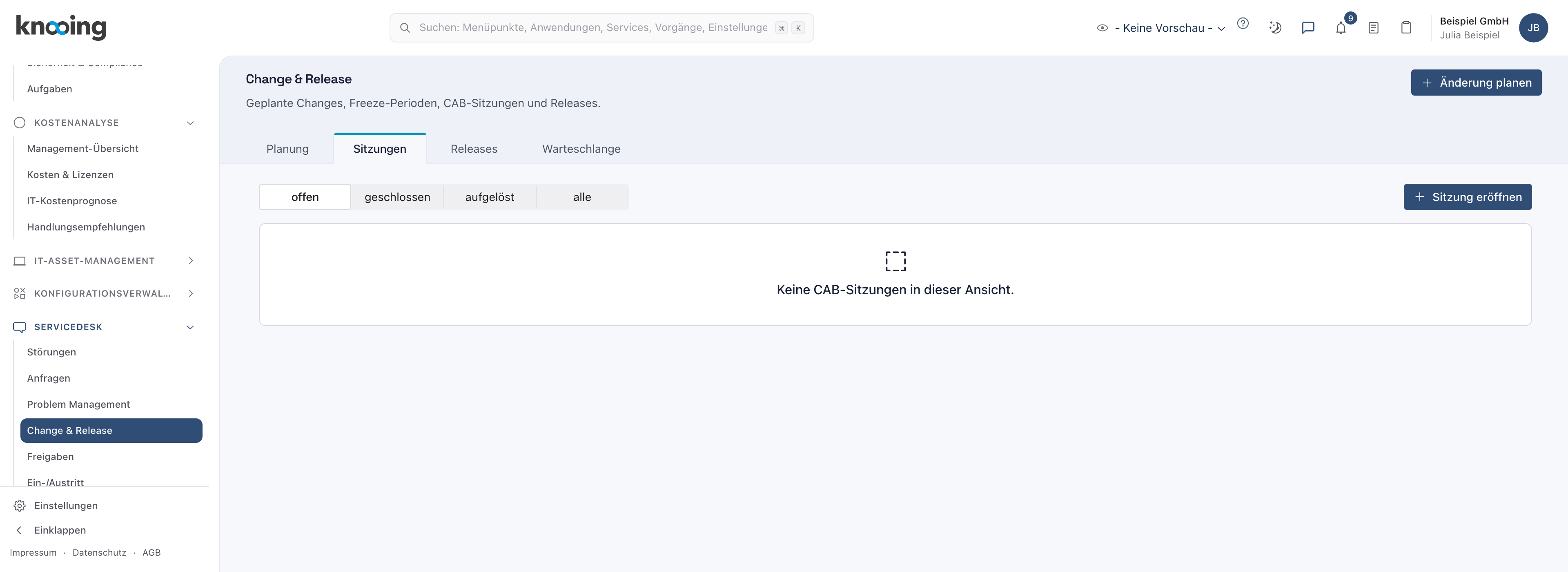1568x572 pixels.
Task: Switch to the Releases tab
Action: coord(474,149)
